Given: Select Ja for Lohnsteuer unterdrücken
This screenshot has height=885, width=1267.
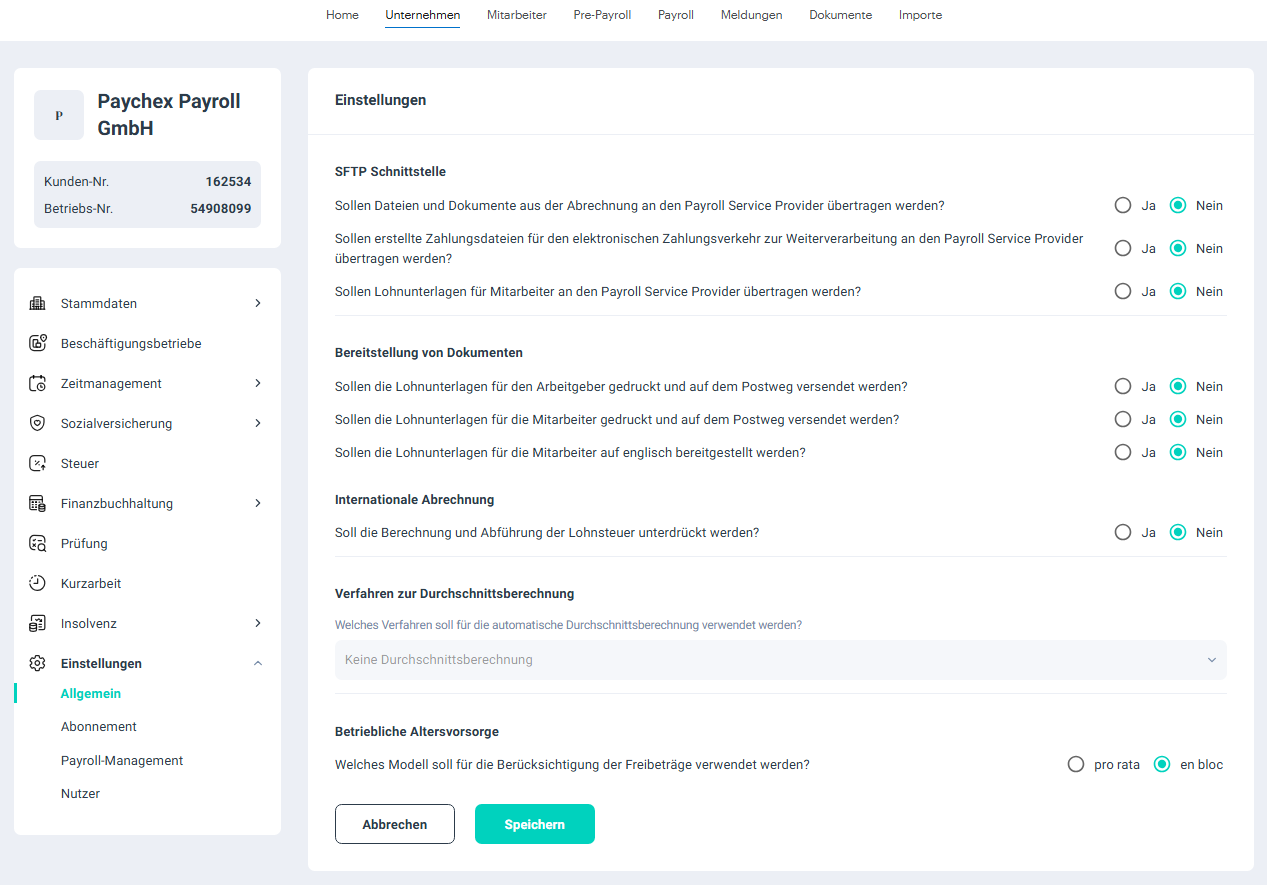Looking at the screenshot, I should 1123,532.
